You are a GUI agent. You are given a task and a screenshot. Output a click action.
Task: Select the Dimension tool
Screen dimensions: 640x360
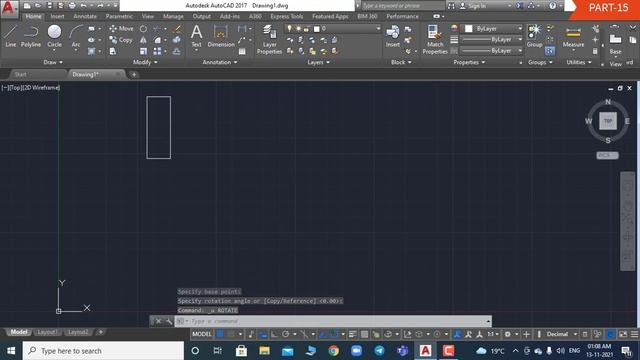click(221, 36)
